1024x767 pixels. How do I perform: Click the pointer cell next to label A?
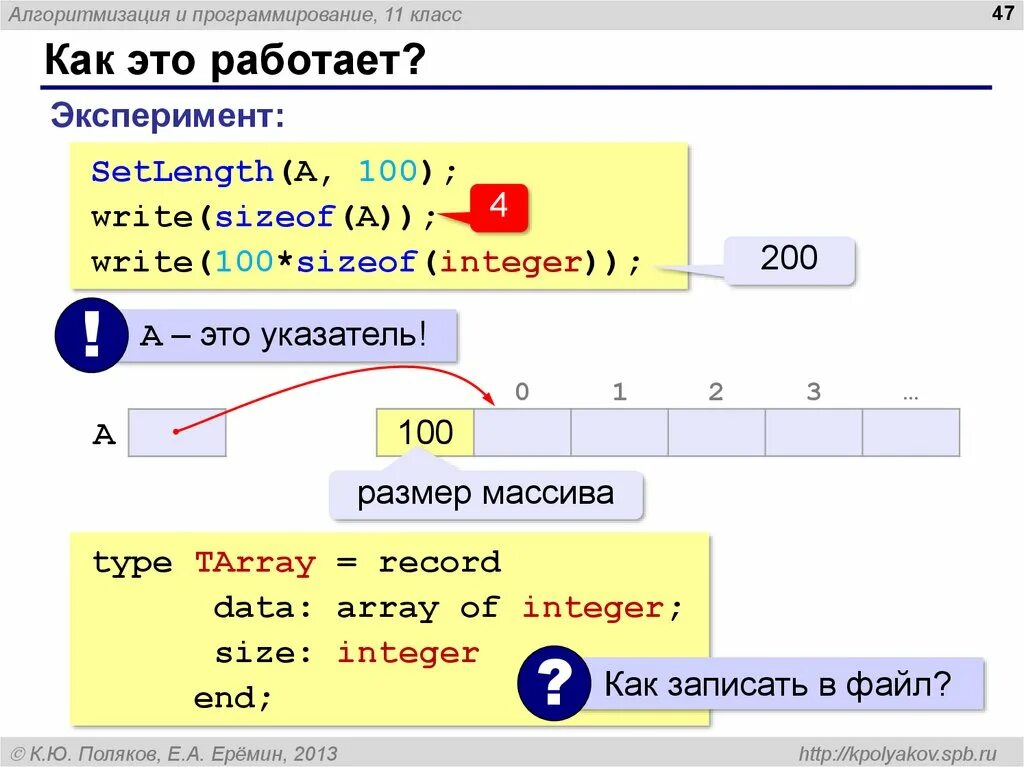(177, 432)
